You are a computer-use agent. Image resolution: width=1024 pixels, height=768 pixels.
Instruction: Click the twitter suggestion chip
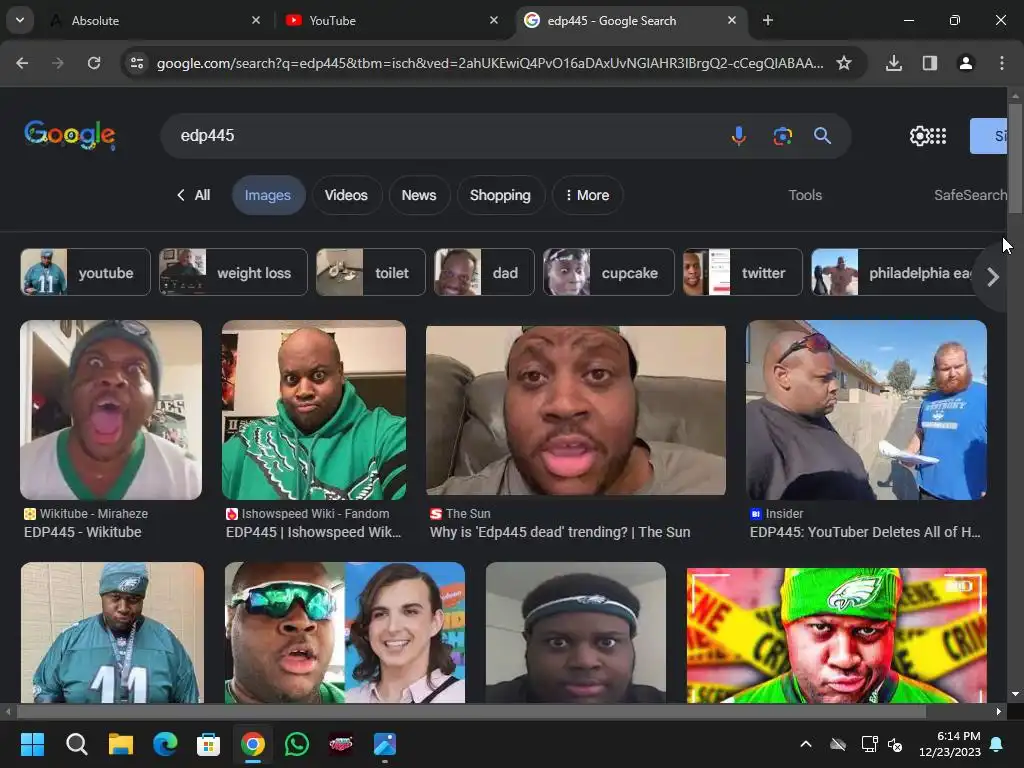pyautogui.click(x=743, y=272)
